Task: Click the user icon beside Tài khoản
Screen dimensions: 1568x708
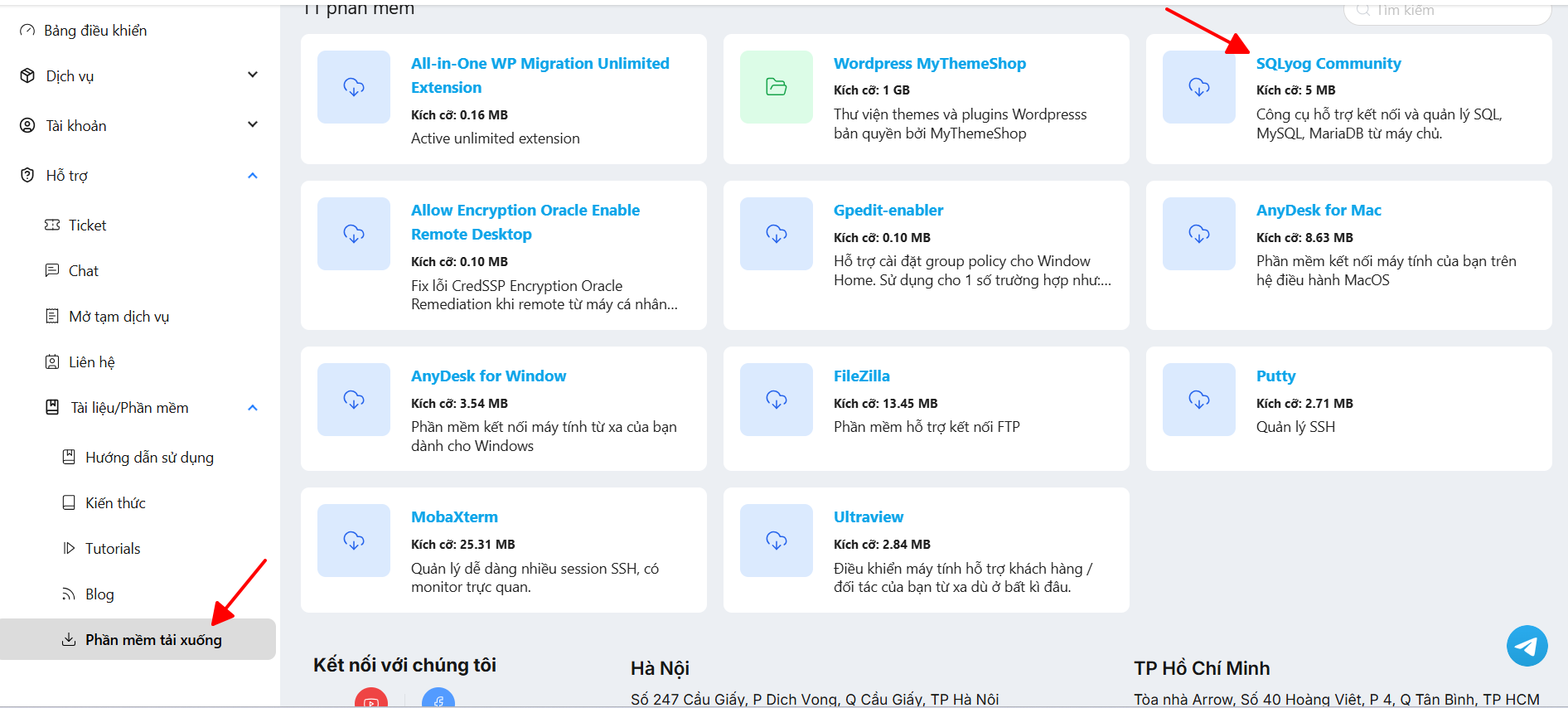Action: (27, 125)
